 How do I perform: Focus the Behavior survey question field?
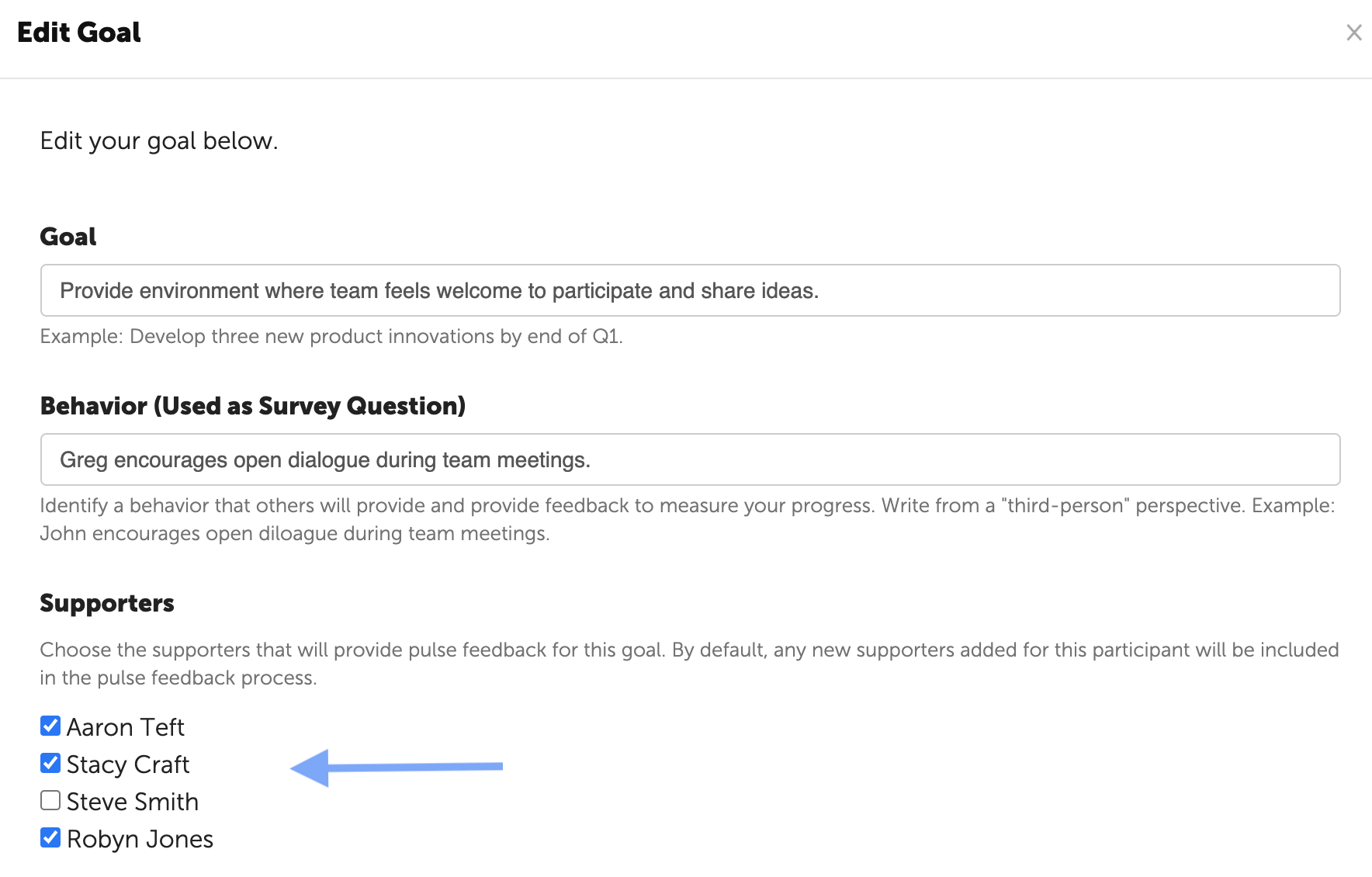[x=690, y=459]
